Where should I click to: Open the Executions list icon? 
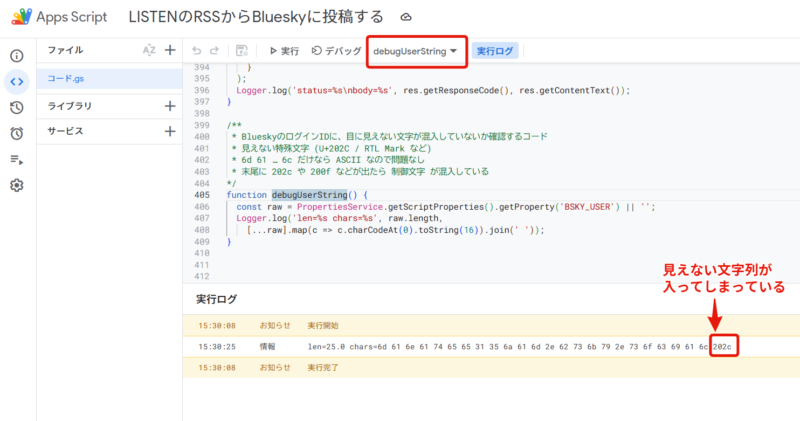click(x=17, y=159)
